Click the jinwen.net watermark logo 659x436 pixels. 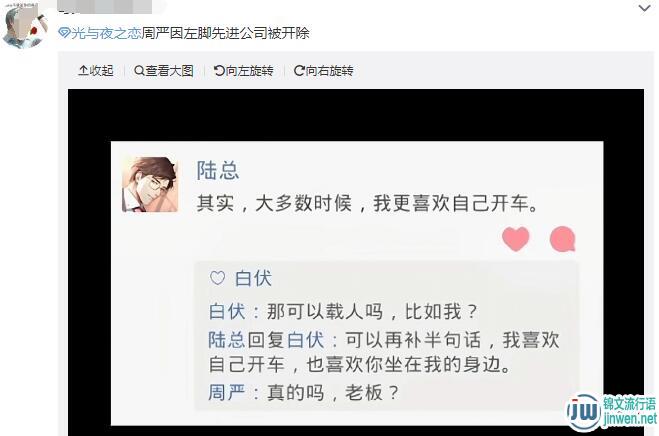(x=612, y=412)
